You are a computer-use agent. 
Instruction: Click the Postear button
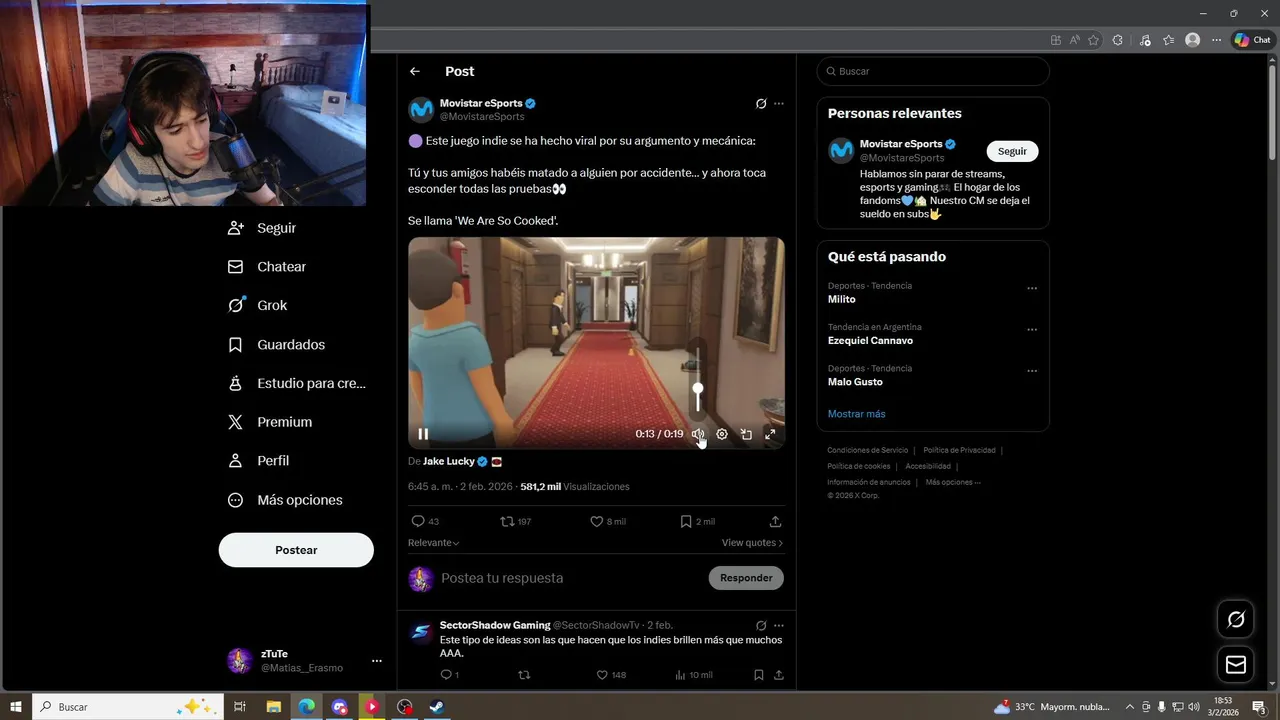click(296, 550)
